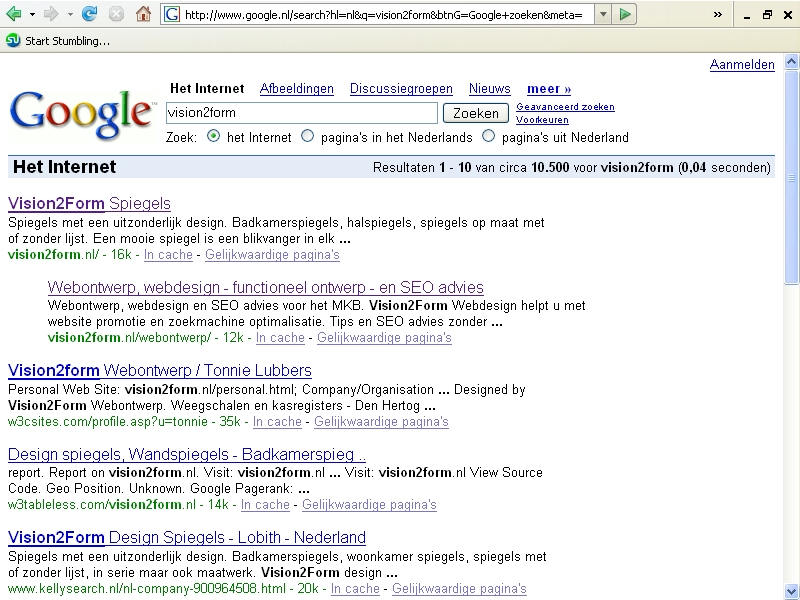800x600 pixels.
Task: Click the StumbleUpon Start Stumbling icon
Action: click(x=13, y=40)
